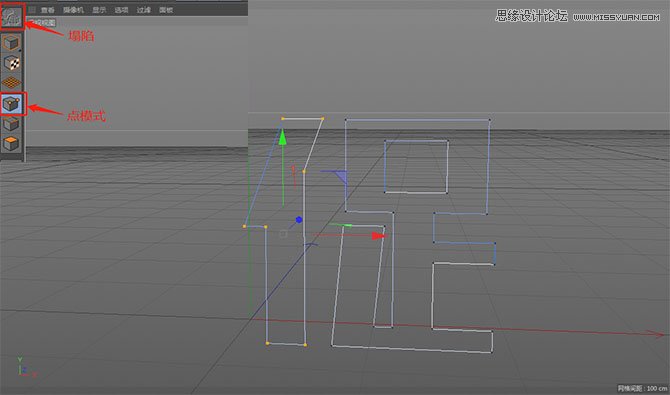Click the red X-axis arrow handle
The height and width of the screenshot is (395, 670).
(x=379, y=236)
